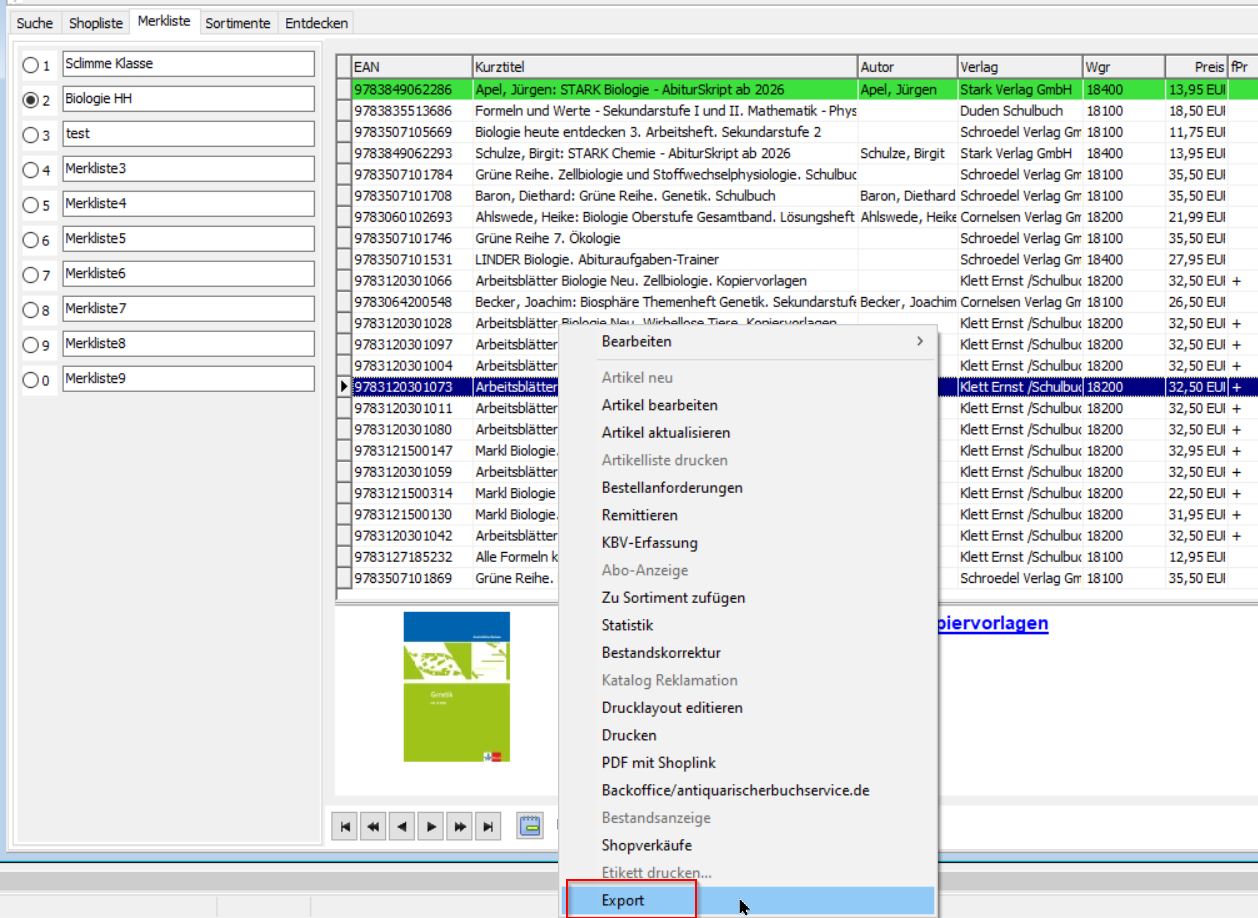Select radio button 1 Sclimme Klasse
The width and height of the screenshot is (1258, 918).
click(31, 65)
